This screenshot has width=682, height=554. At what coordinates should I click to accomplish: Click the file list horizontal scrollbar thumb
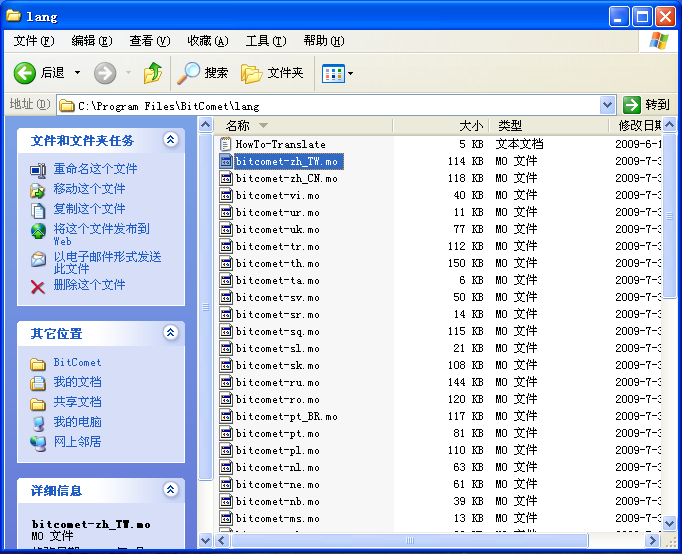(x=409, y=541)
